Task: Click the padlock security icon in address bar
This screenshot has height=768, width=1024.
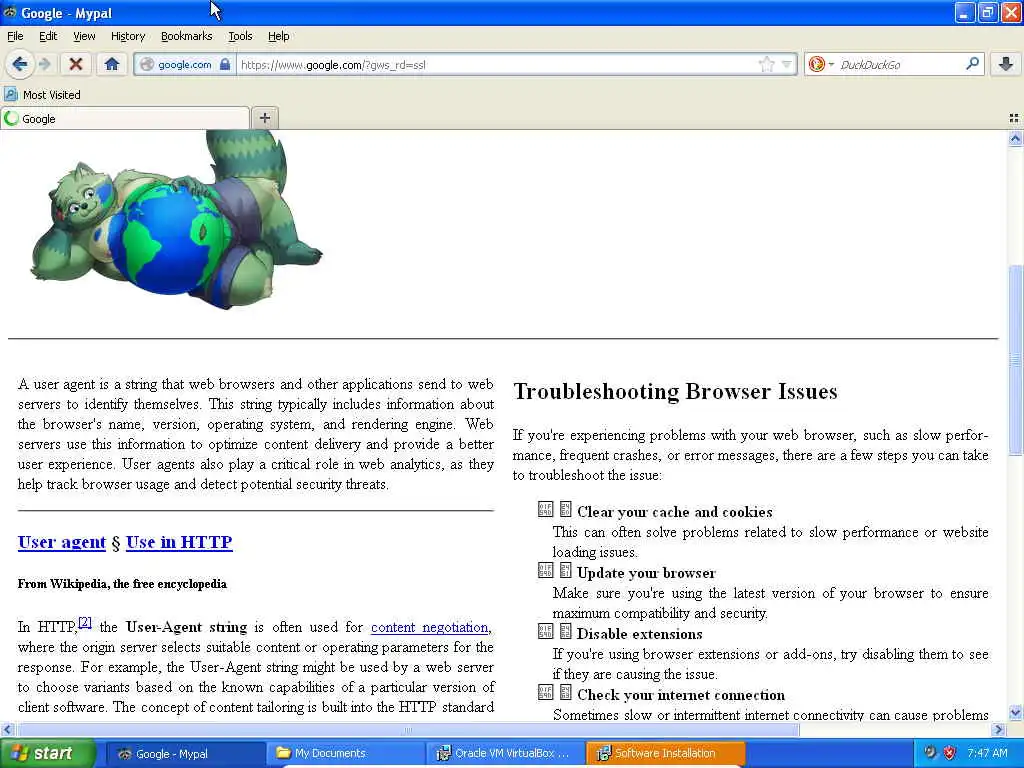Action: pyautogui.click(x=225, y=64)
